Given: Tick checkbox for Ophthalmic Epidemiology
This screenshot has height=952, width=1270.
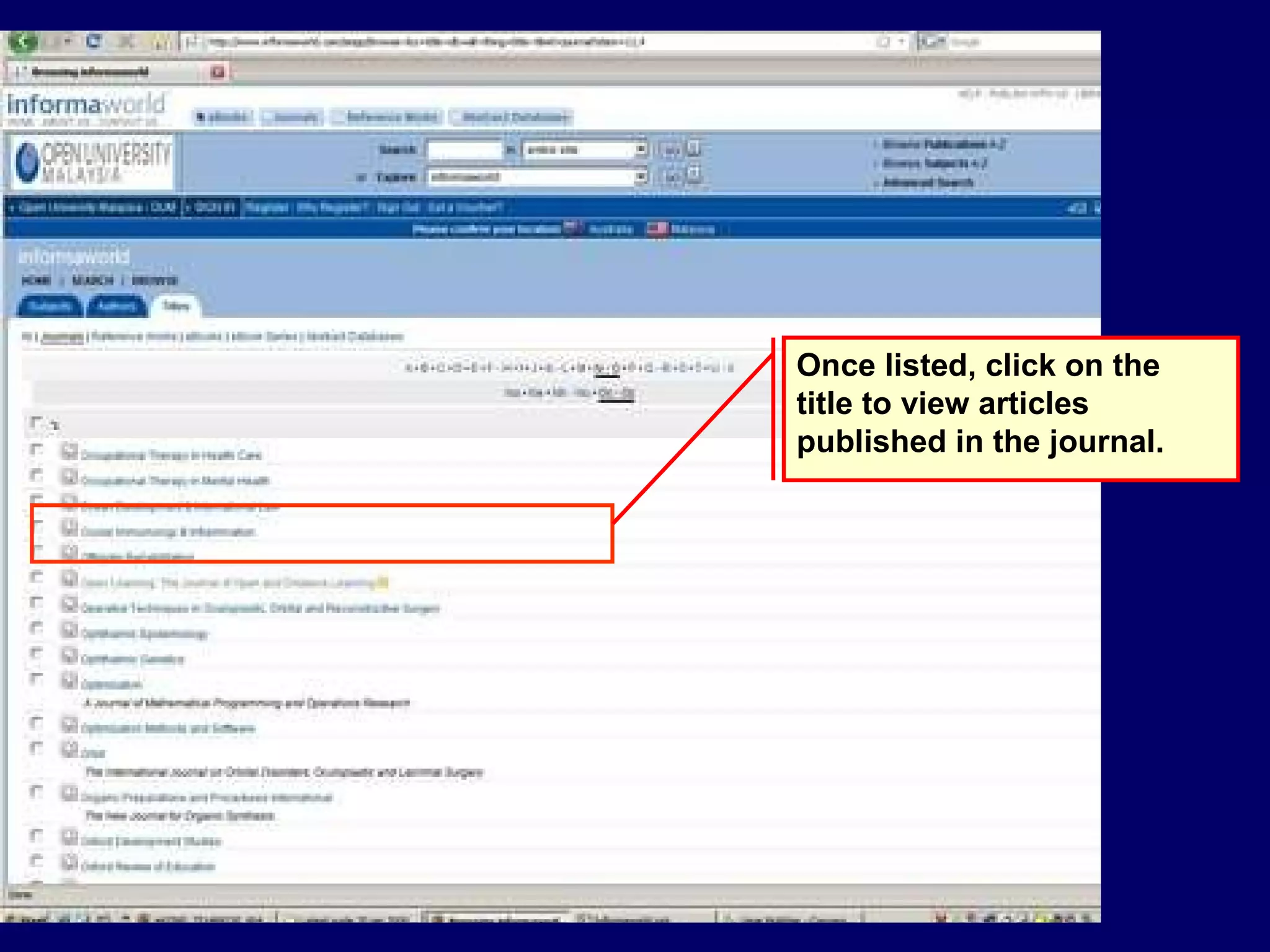Looking at the screenshot, I should click(x=37, y=628).
